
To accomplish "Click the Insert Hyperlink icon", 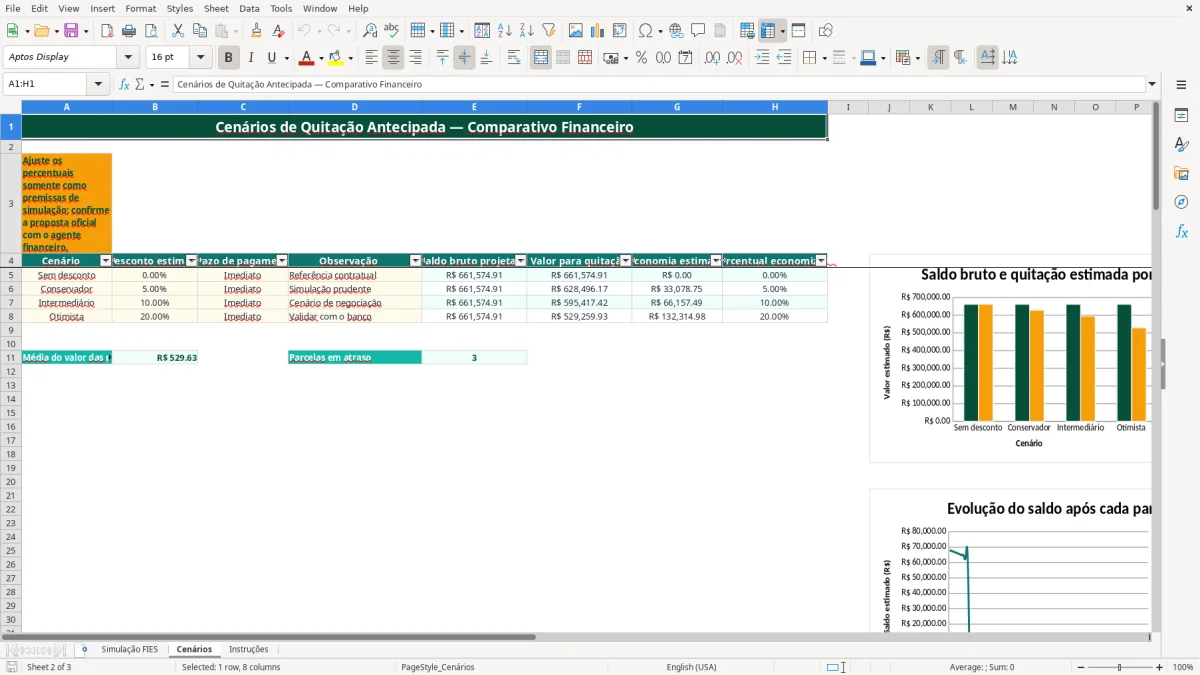I will (x=676, y=31).
